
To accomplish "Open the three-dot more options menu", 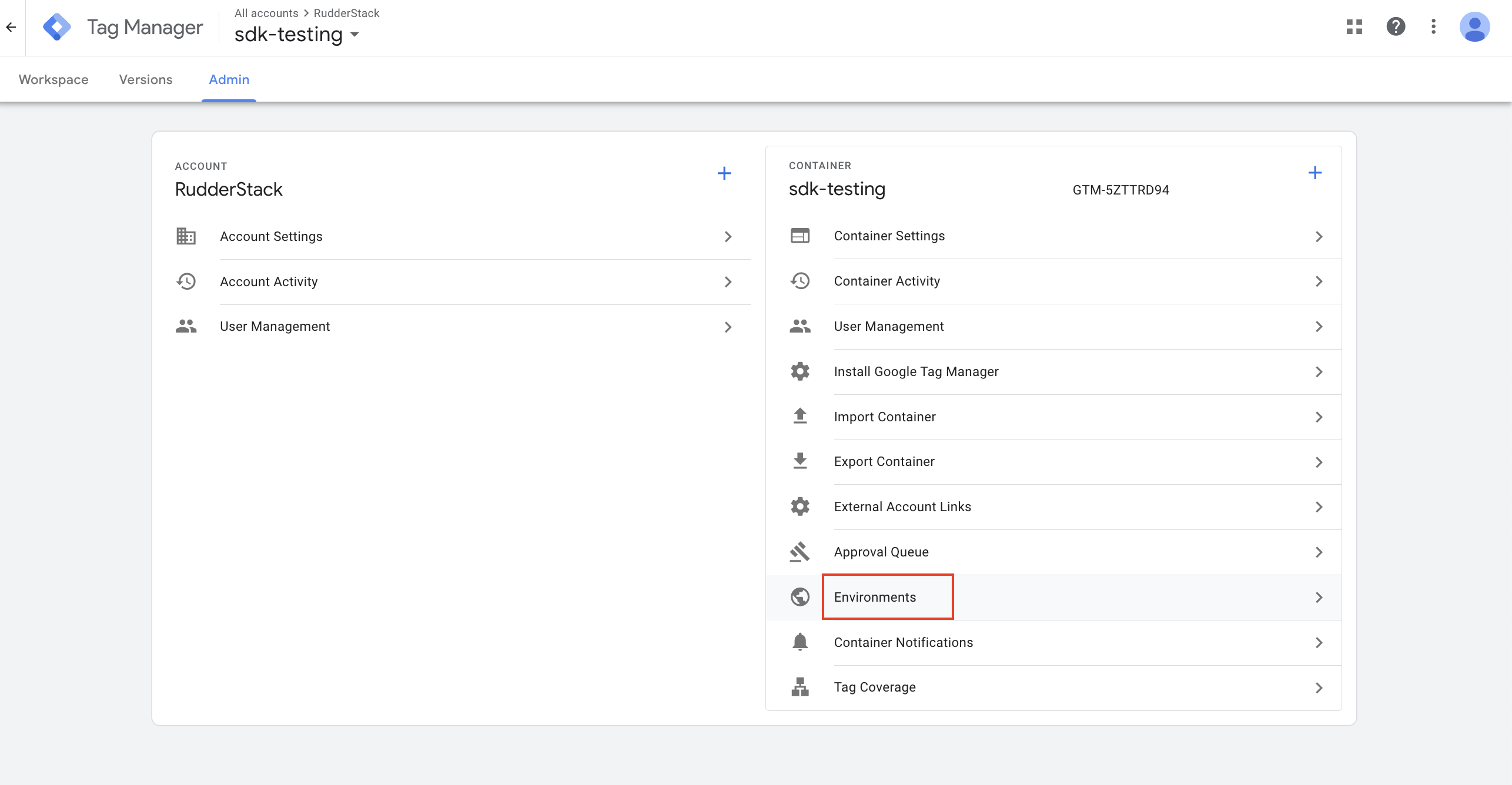I will pos(1434,27).
